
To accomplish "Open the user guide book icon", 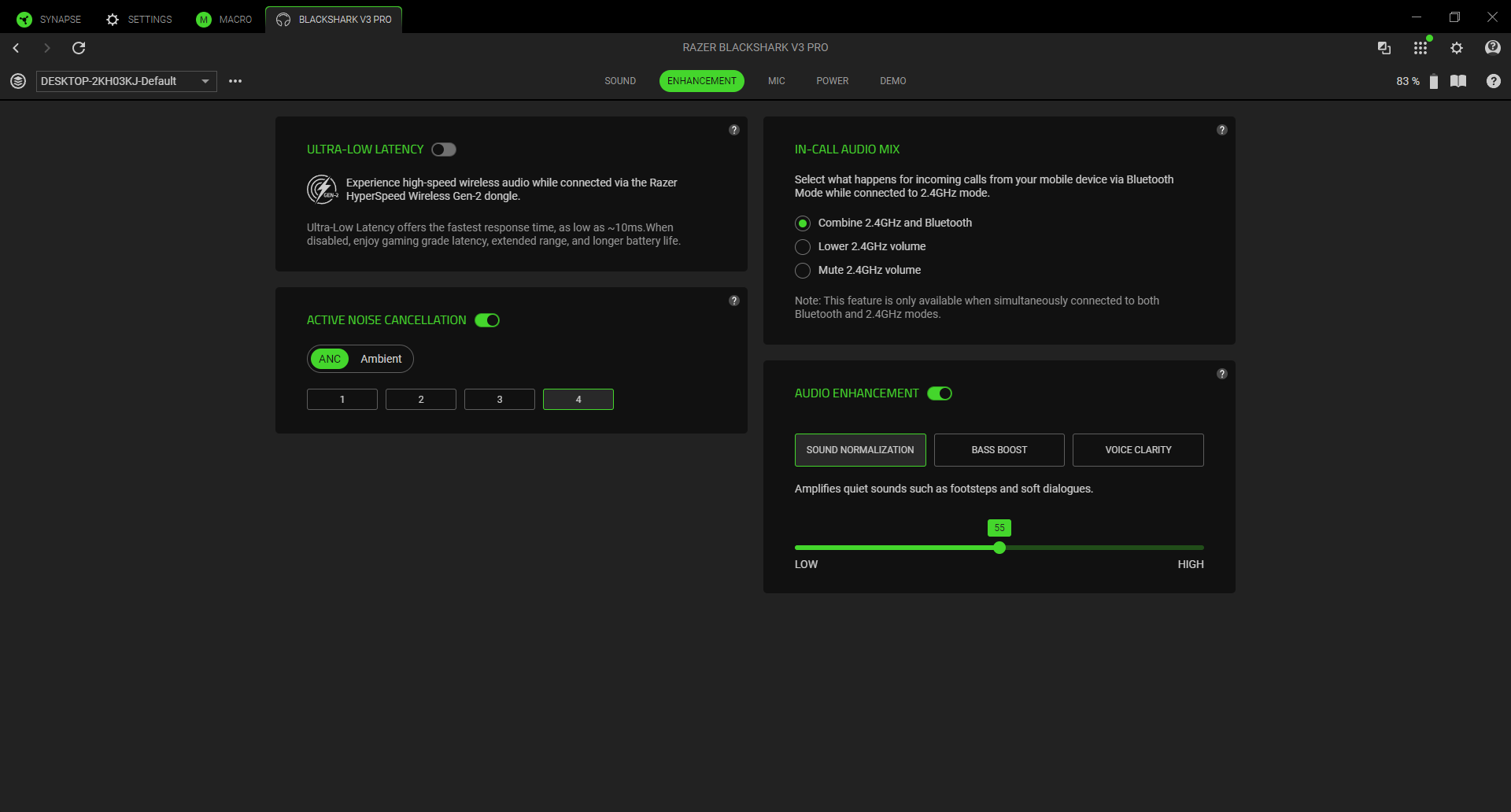I will tap(1458, 81).
